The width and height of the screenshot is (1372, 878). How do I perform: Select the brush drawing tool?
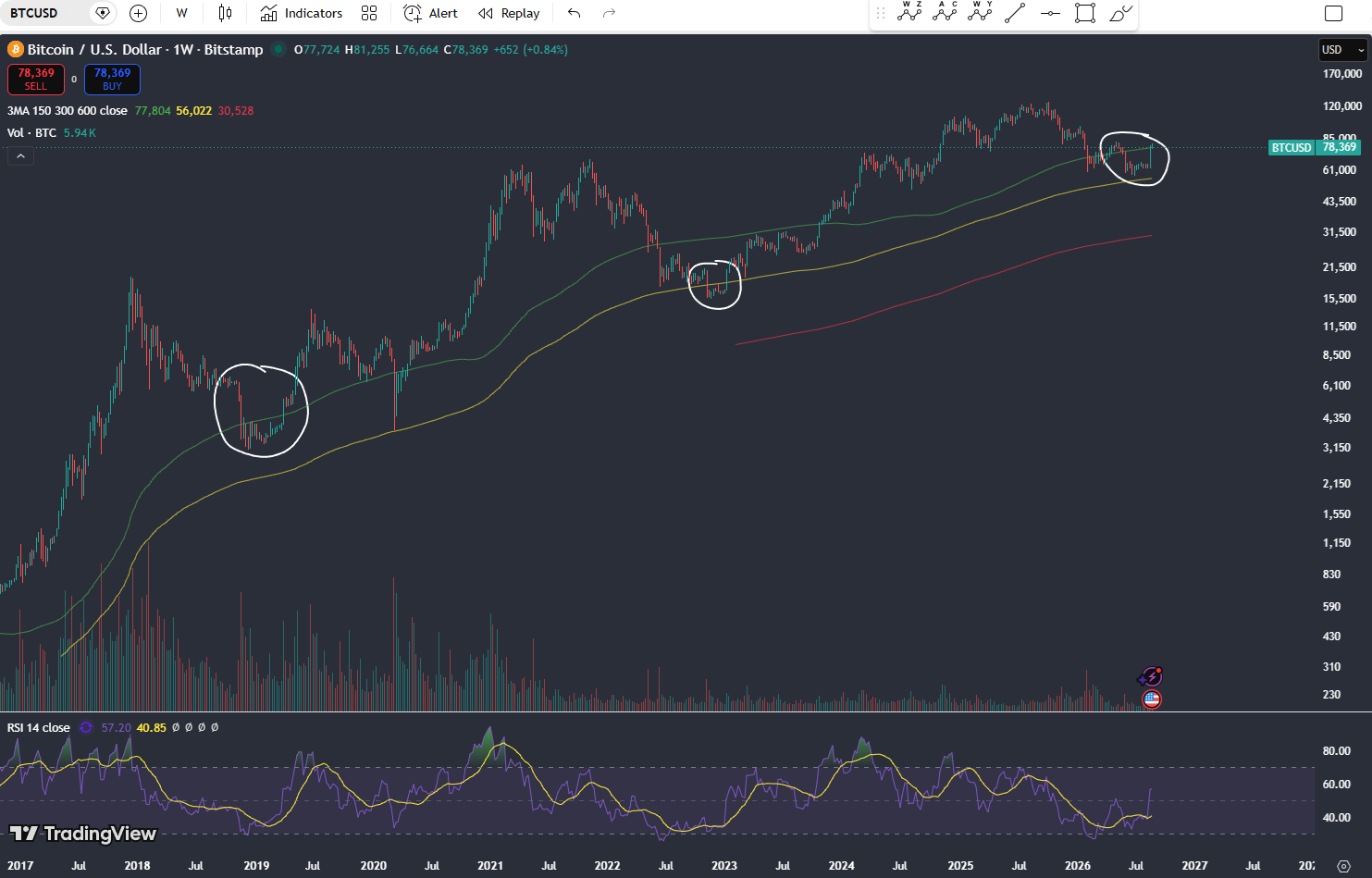tap(1120, 13)
